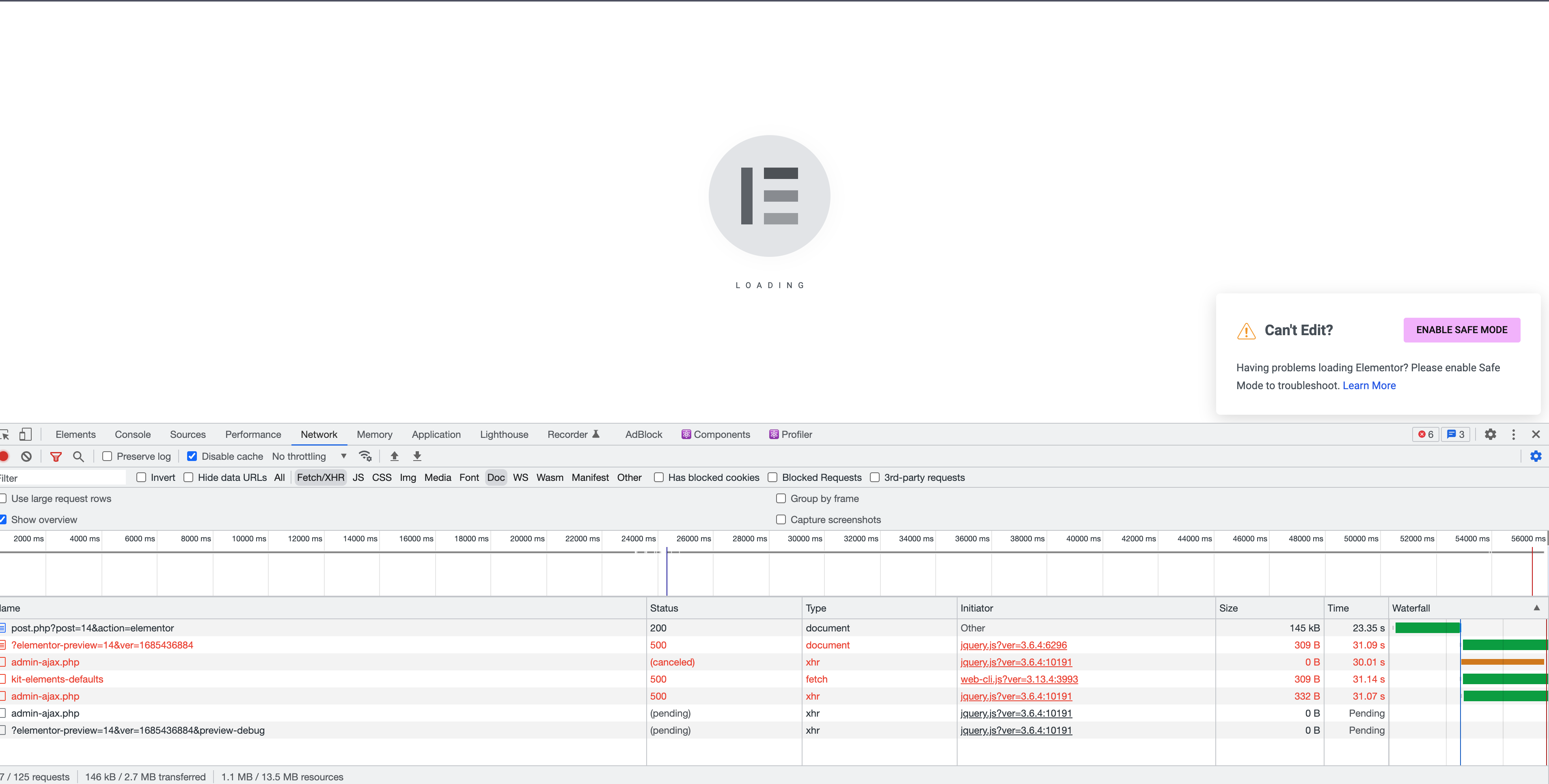Check the Capture screenshots option
The width and height of the screenshot is (1549, 784).
[x=781, y=519]
